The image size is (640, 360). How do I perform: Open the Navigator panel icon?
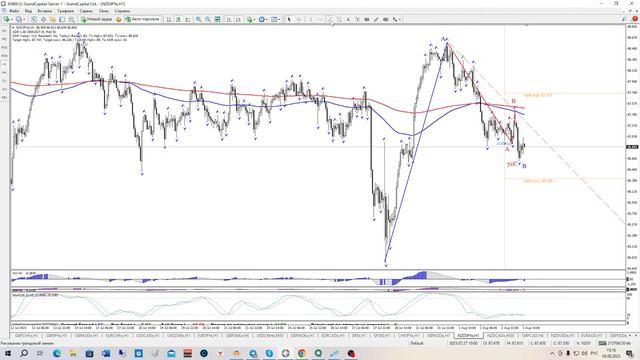pos(53,19)
